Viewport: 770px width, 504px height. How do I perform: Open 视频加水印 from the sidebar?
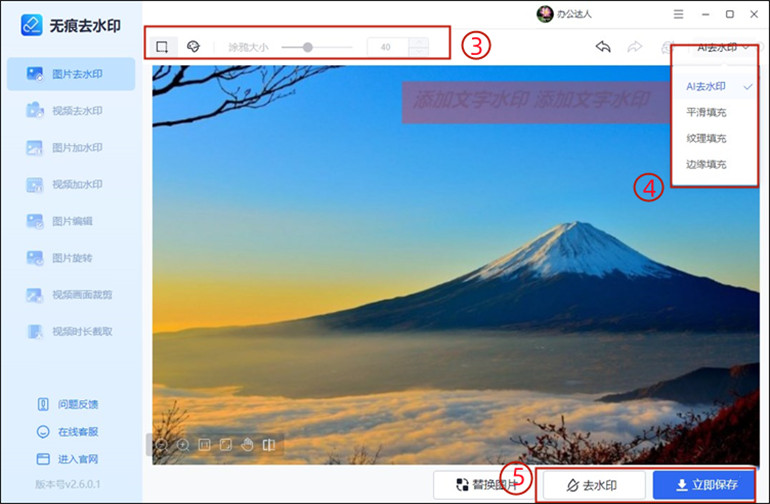[x=71, y=185]
